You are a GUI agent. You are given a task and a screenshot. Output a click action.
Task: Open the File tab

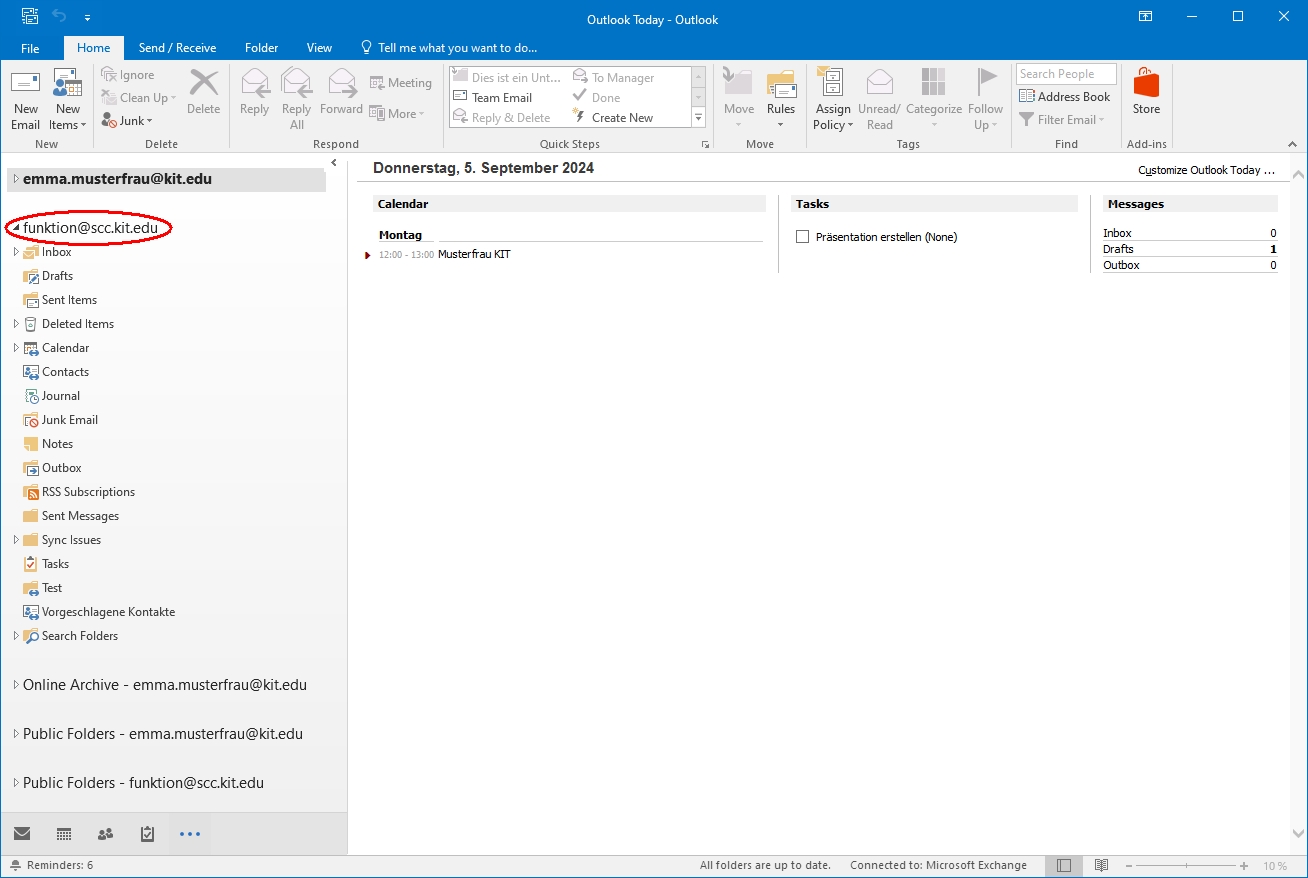[30, 48]
